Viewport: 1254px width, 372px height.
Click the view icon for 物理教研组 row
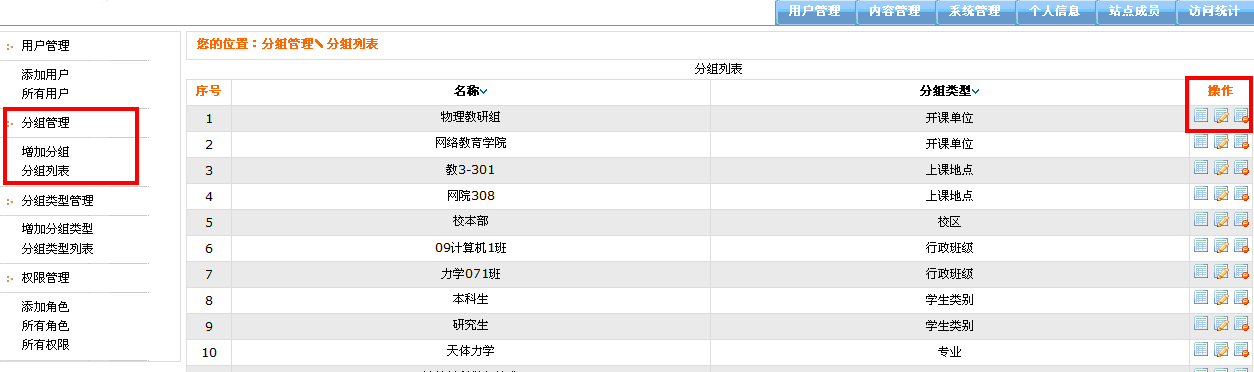1202,116
